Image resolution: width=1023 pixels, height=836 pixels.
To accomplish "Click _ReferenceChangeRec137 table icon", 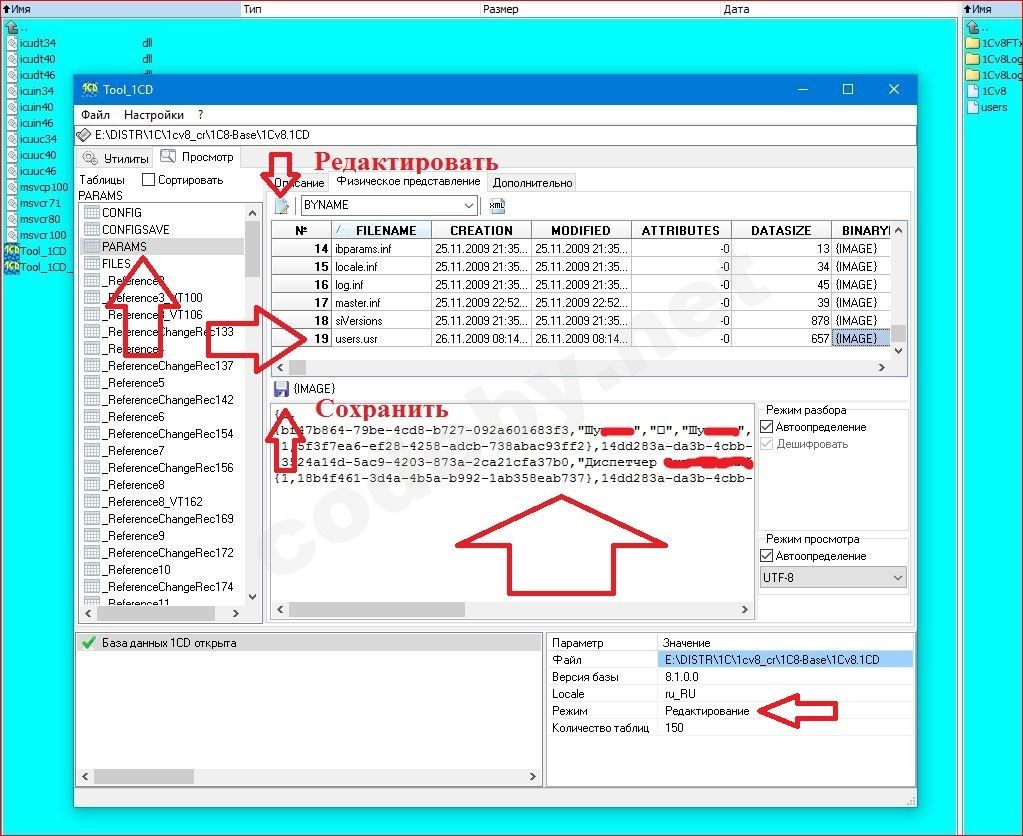I will (x=91, y=365).
